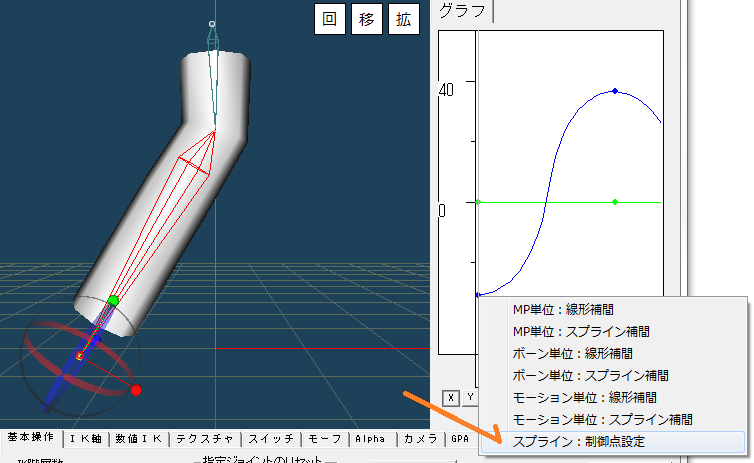This screenshot has height=463, width=754.
Task: Click the green joint point on the cylinder
Action: (113, 300)
